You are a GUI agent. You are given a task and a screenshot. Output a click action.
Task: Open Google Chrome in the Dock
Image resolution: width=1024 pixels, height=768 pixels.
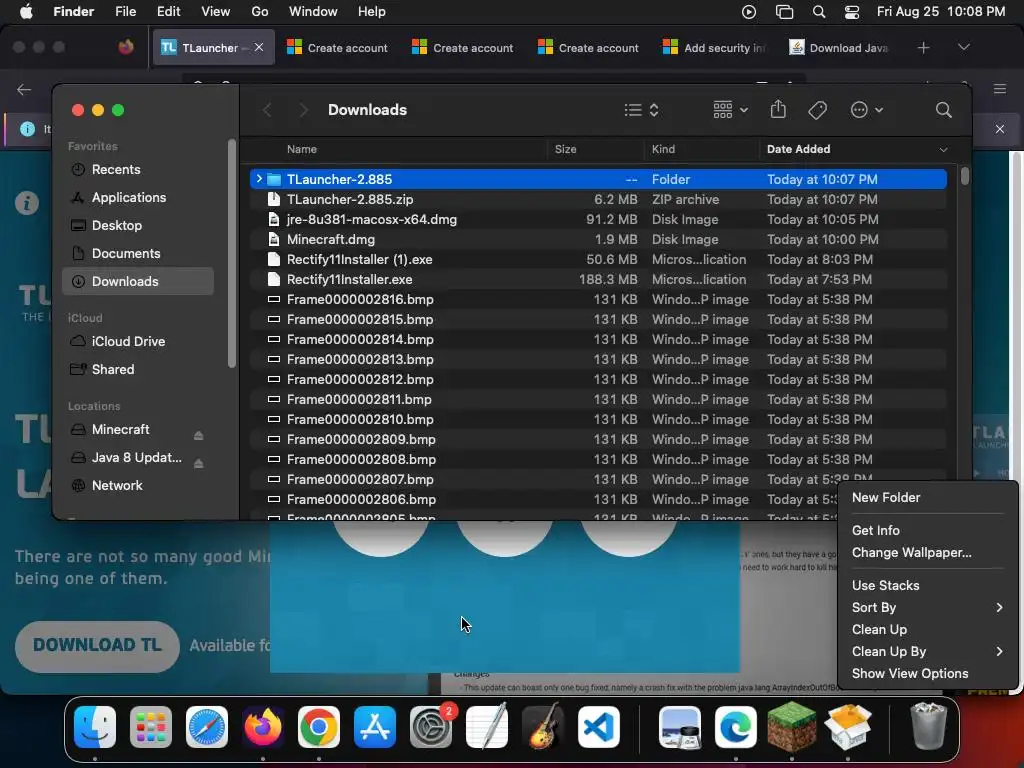tap(319, 727)
